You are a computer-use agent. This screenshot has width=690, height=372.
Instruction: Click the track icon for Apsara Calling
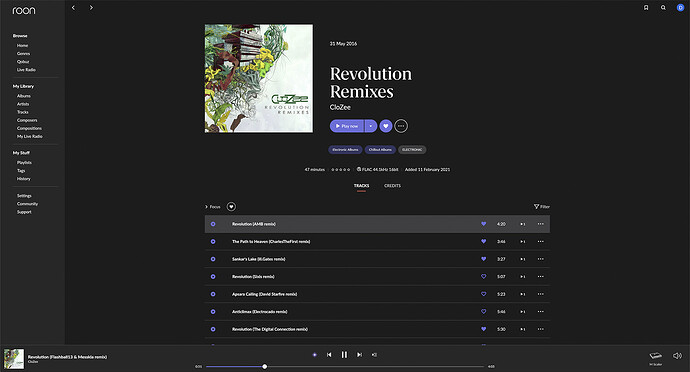click(x=213, y=294)
